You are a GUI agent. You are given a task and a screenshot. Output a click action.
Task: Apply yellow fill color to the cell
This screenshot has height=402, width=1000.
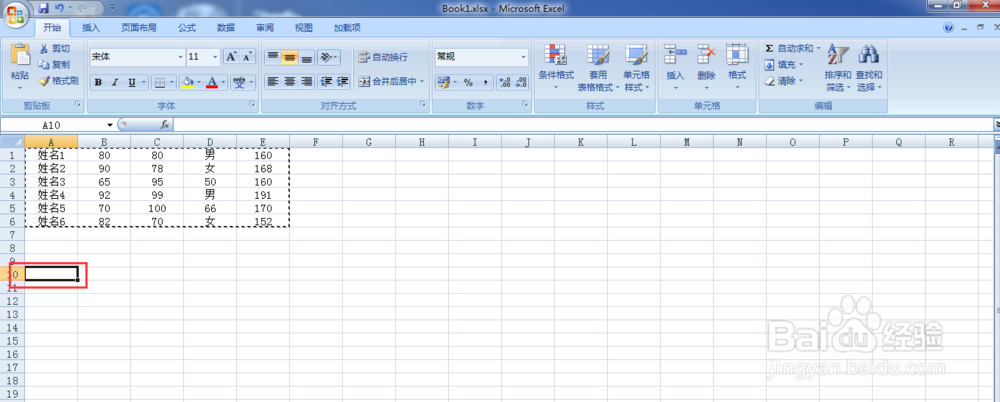tap(188, 82)
